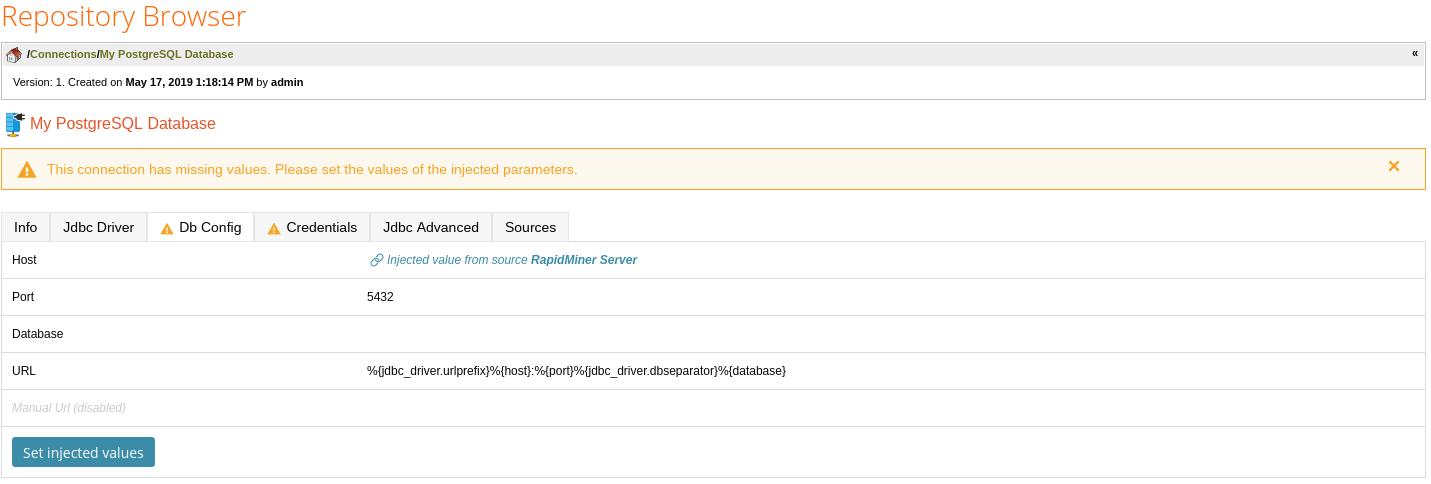Dismiss the missing values alert
1431x484 pixels.
1393,166
